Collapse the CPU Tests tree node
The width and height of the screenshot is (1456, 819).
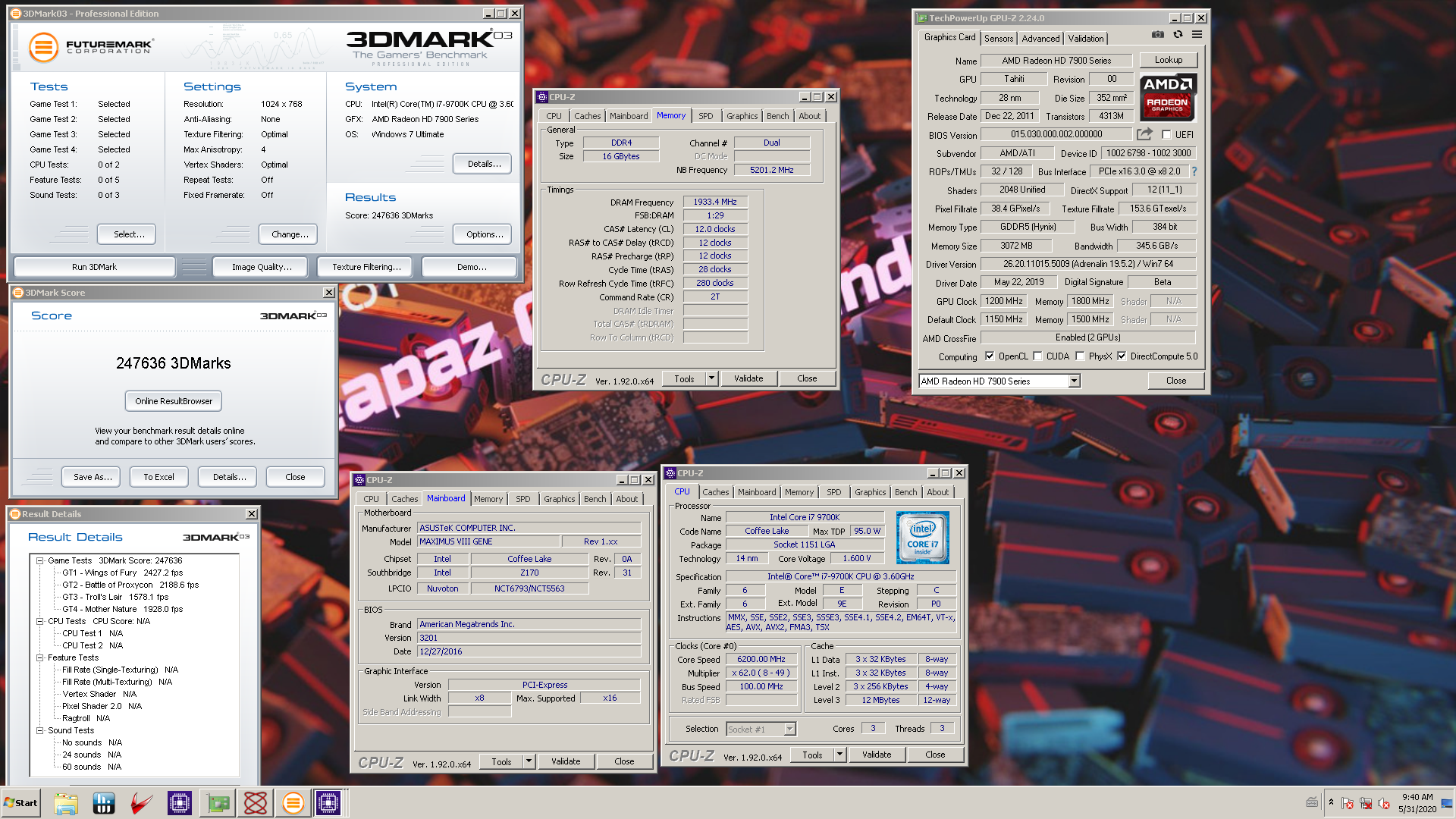coord(39,621)
